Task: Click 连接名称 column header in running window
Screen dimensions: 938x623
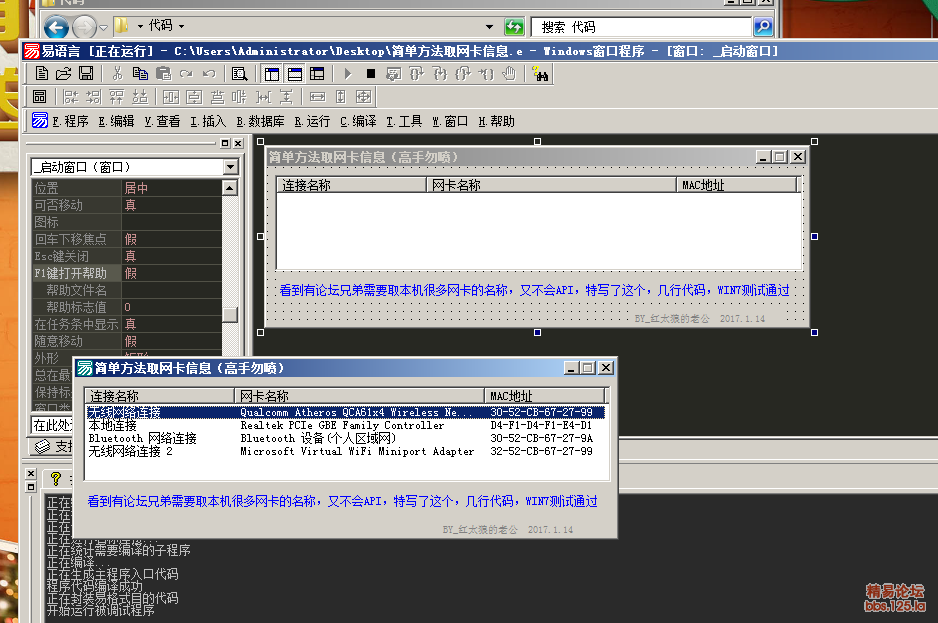Action: click(159, 396)
